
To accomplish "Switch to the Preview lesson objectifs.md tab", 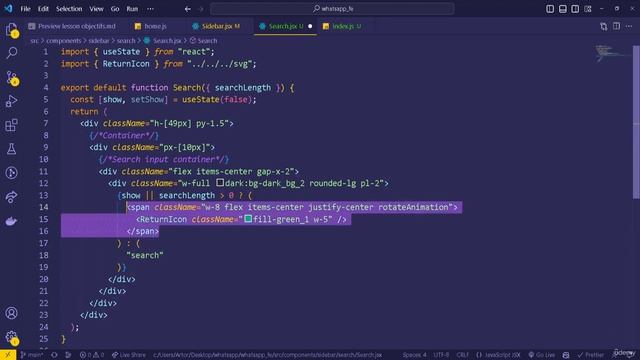I will (72, 26).
